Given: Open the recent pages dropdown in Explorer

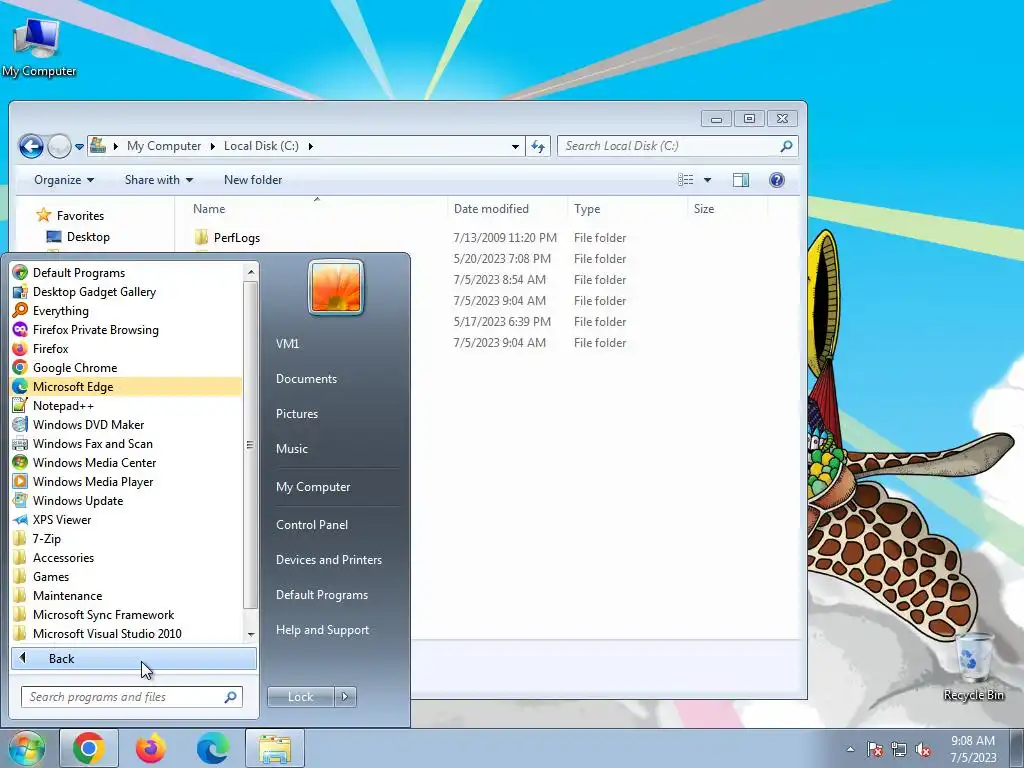Looking at the screenshot, I should [x=79, y=147].
